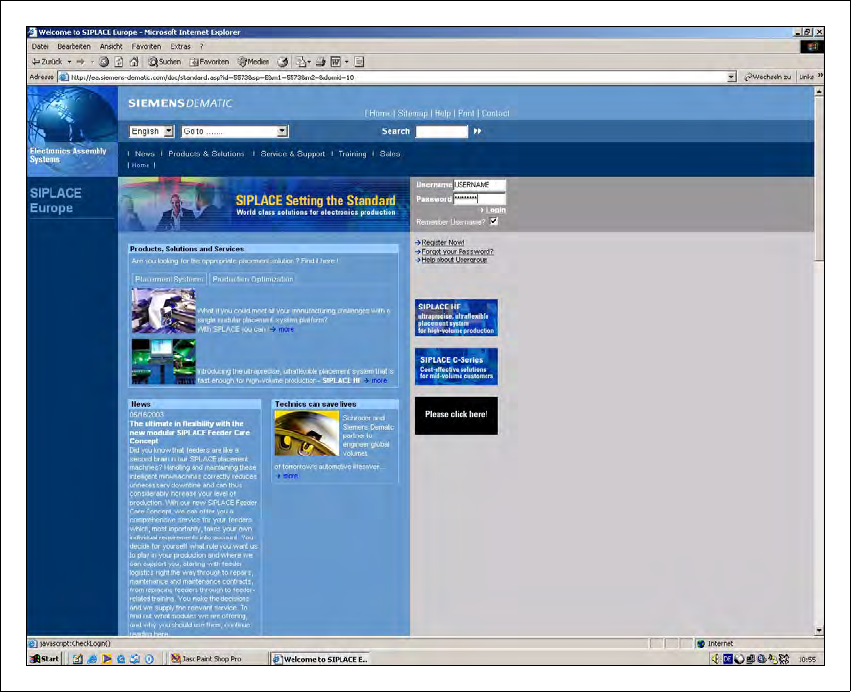Viewport: 851px width, 692px height.
Task: Open the Edit with Word dropdown arrow
Action: (346, 62)
